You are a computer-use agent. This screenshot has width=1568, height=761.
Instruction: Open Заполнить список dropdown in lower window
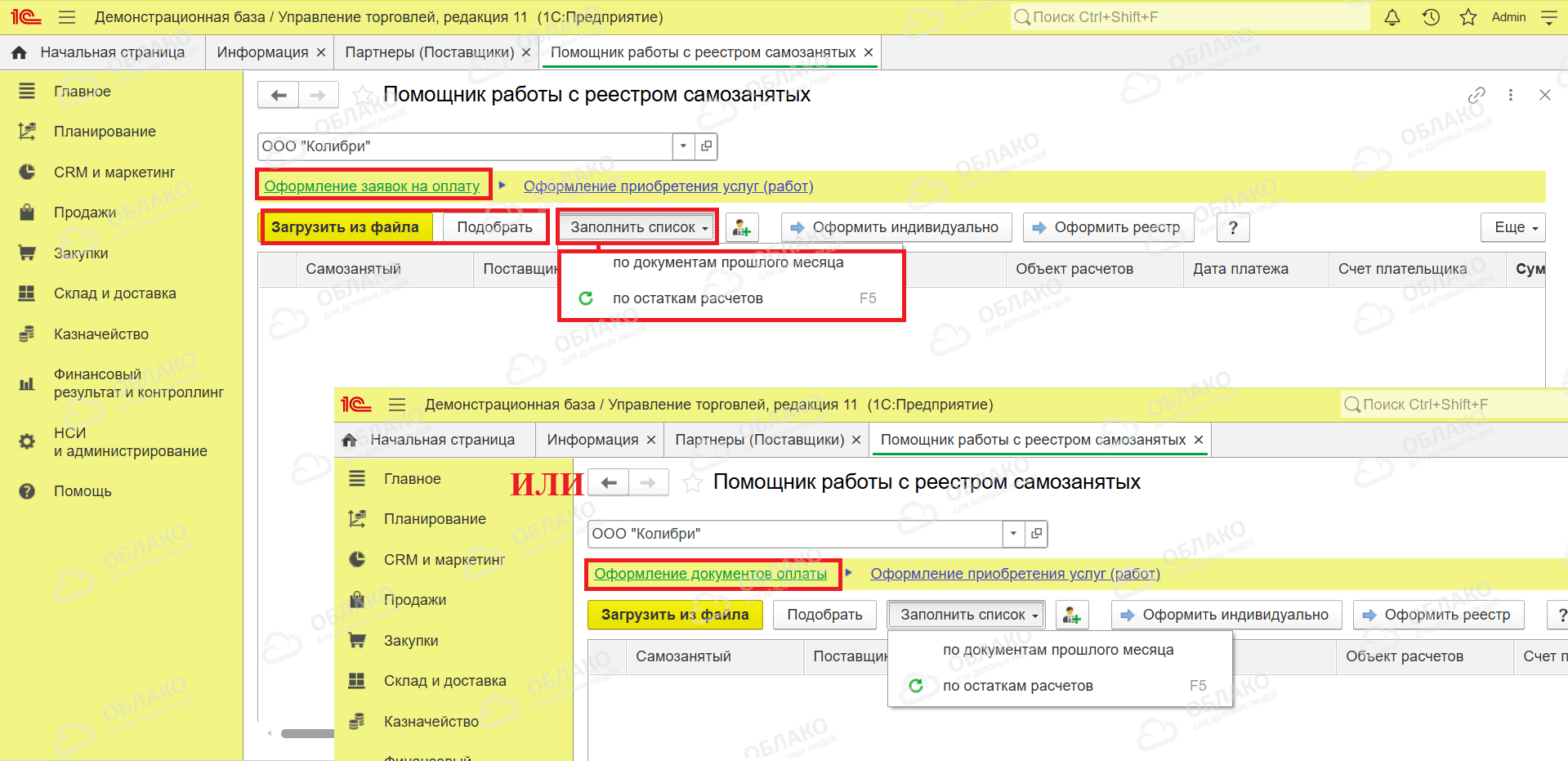point(967,615)
